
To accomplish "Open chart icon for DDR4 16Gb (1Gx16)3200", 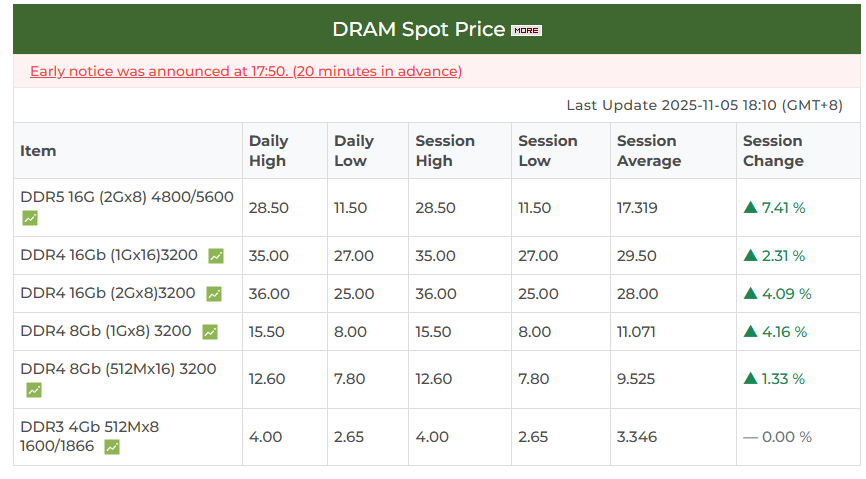I will [216, 256].
